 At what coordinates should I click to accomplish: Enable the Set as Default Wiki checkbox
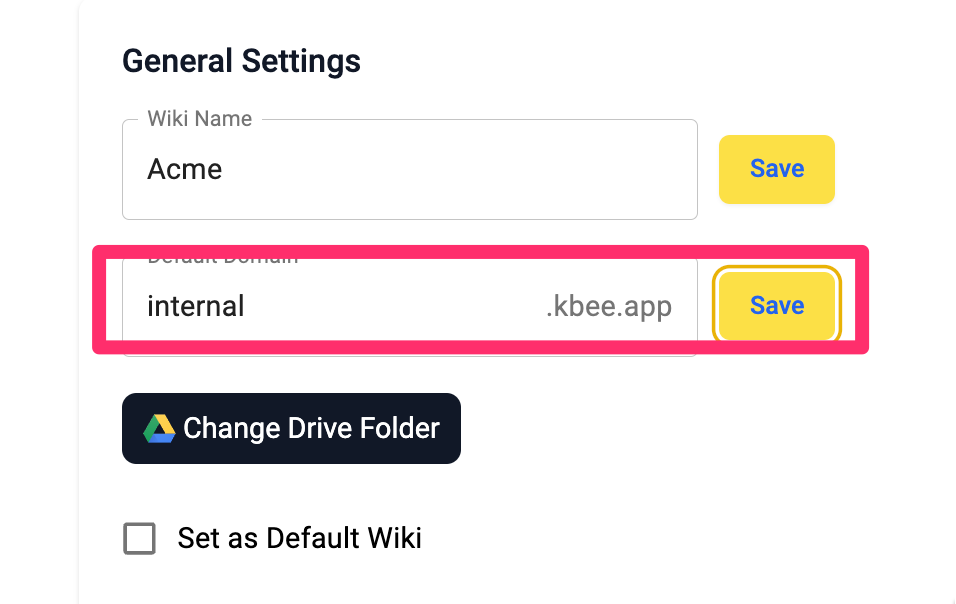tap(140, 538)
